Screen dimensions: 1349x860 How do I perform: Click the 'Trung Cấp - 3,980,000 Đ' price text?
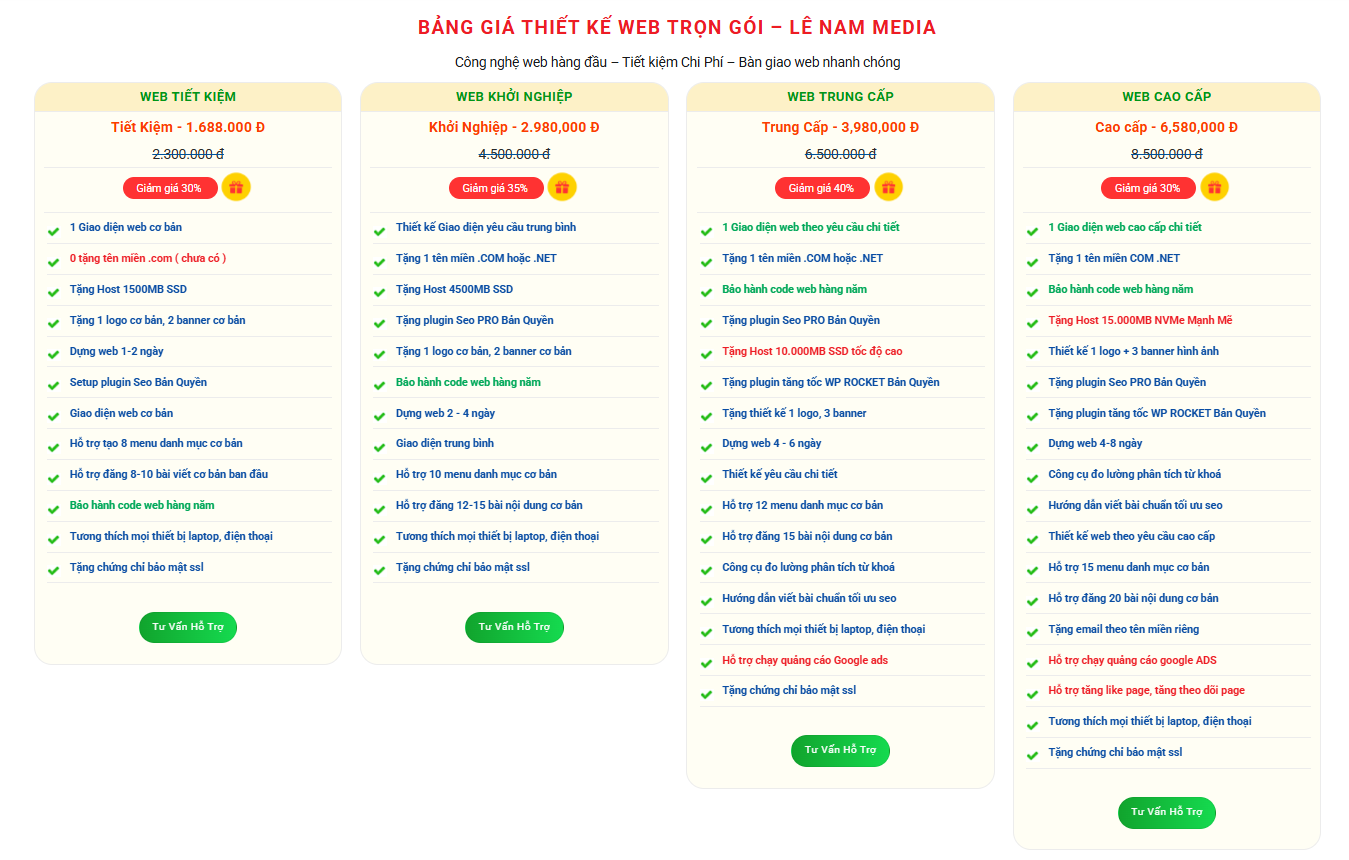[x=840, y=127]
